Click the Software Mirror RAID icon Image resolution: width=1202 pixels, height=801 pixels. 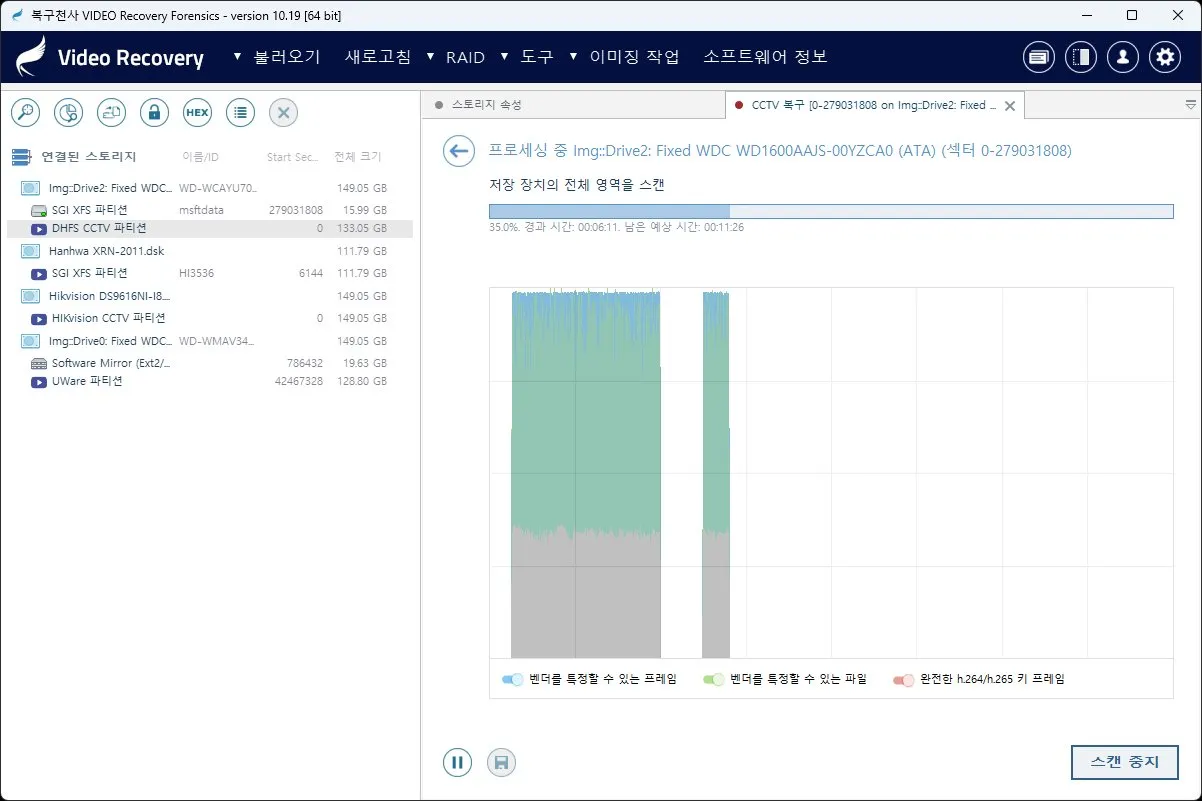coord(39,364)
